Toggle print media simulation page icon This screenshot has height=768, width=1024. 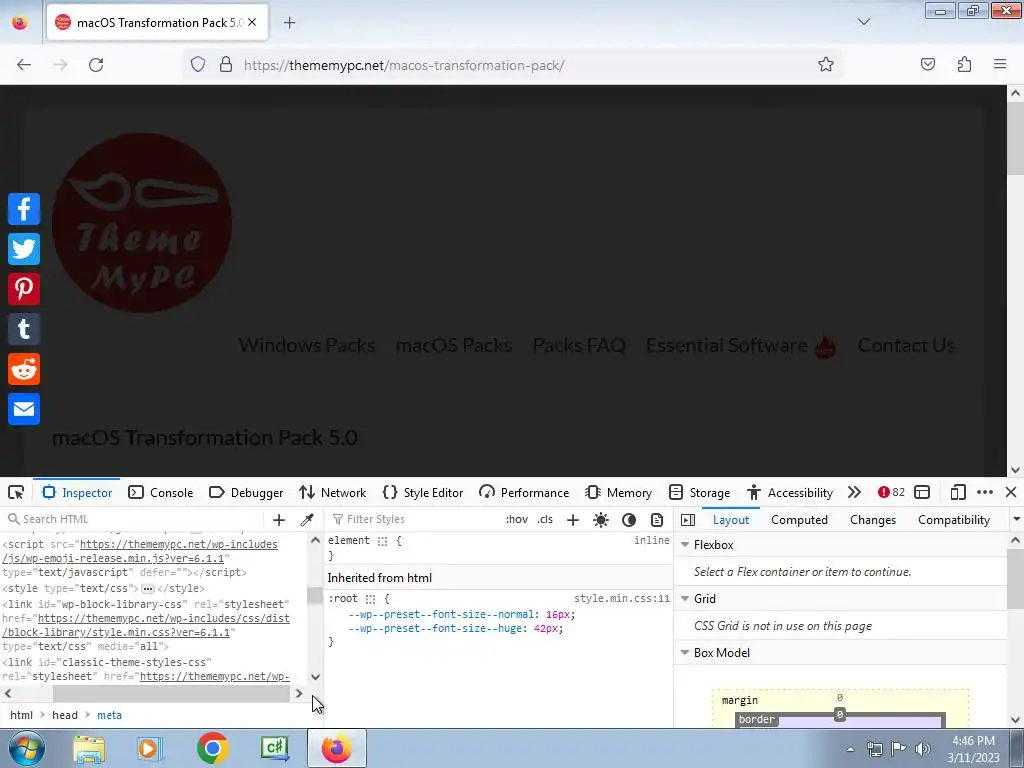click(657, 520)
